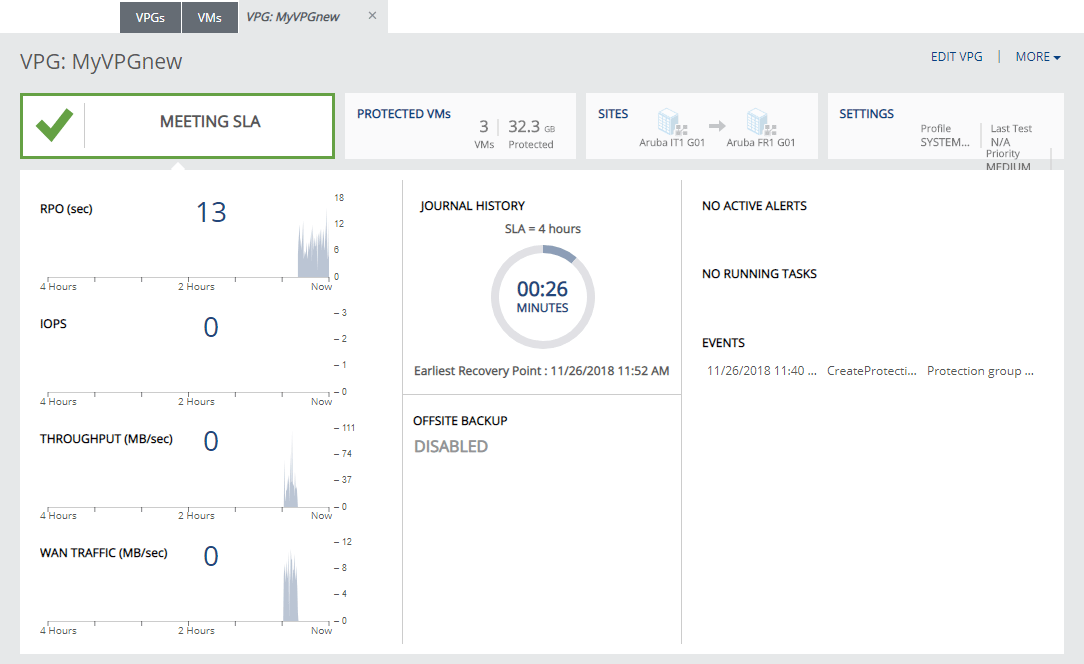This screenshot has height=664, width=1084.
Task: Click the SLA = 4 hours text
Action: click(x=543, y=229)
